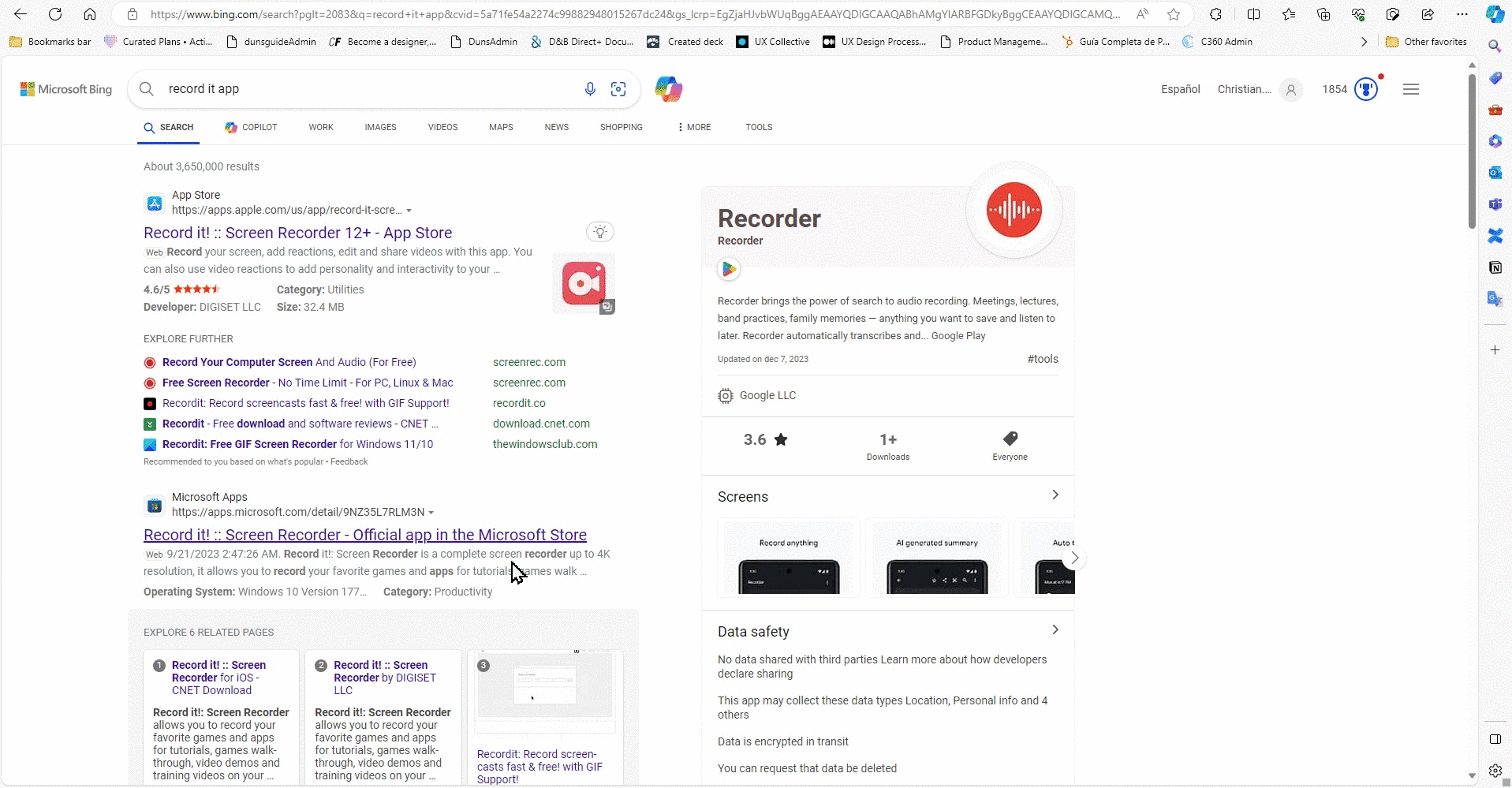The image size is (1512, 788).
Task: Click the Copilot logo beside the search box
Action: point(669,89)
